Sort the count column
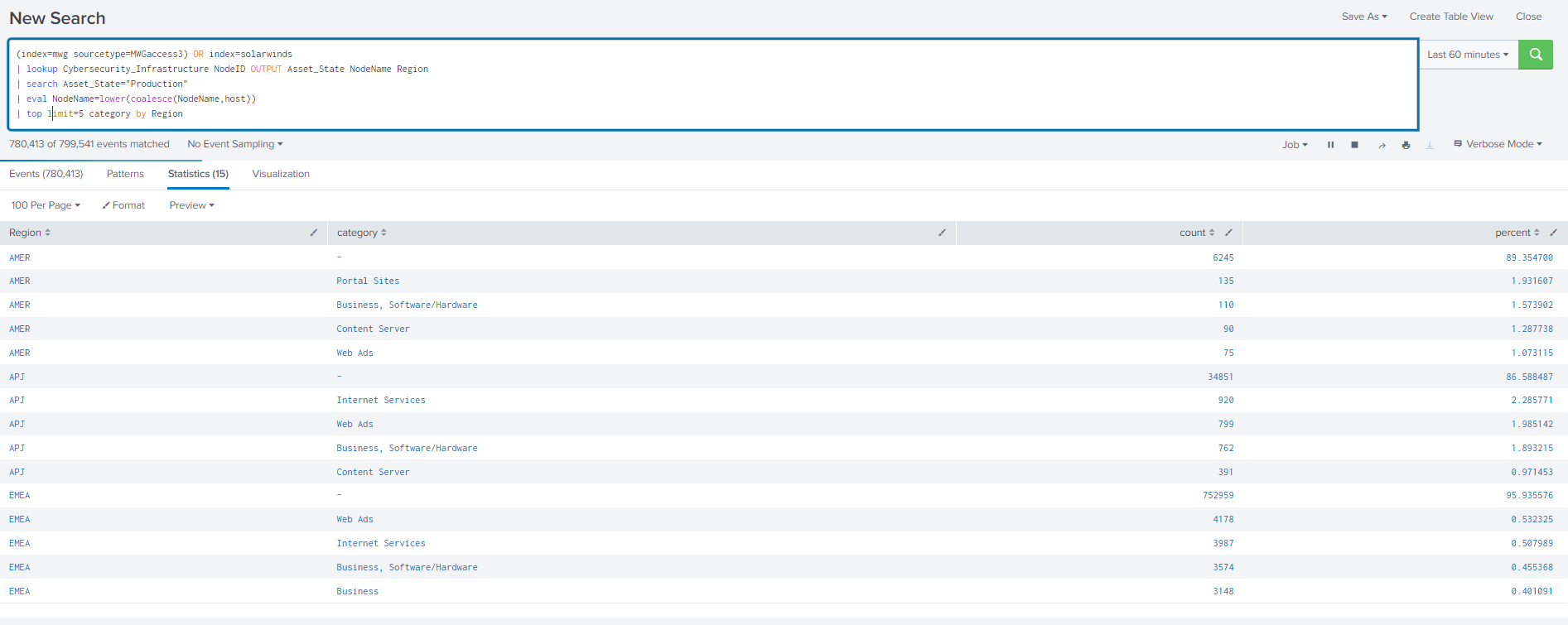1568x625 pixels. (x=1213, y=233)
